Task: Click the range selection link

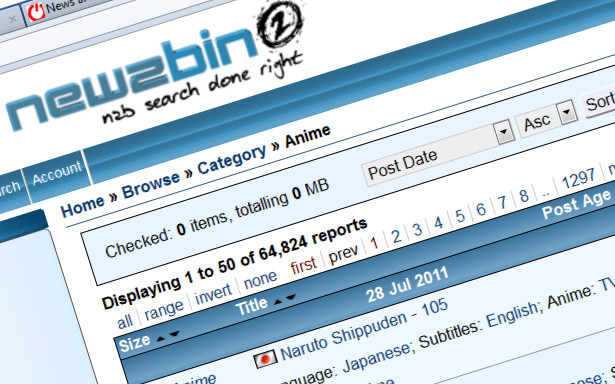Action: (164, 310)
